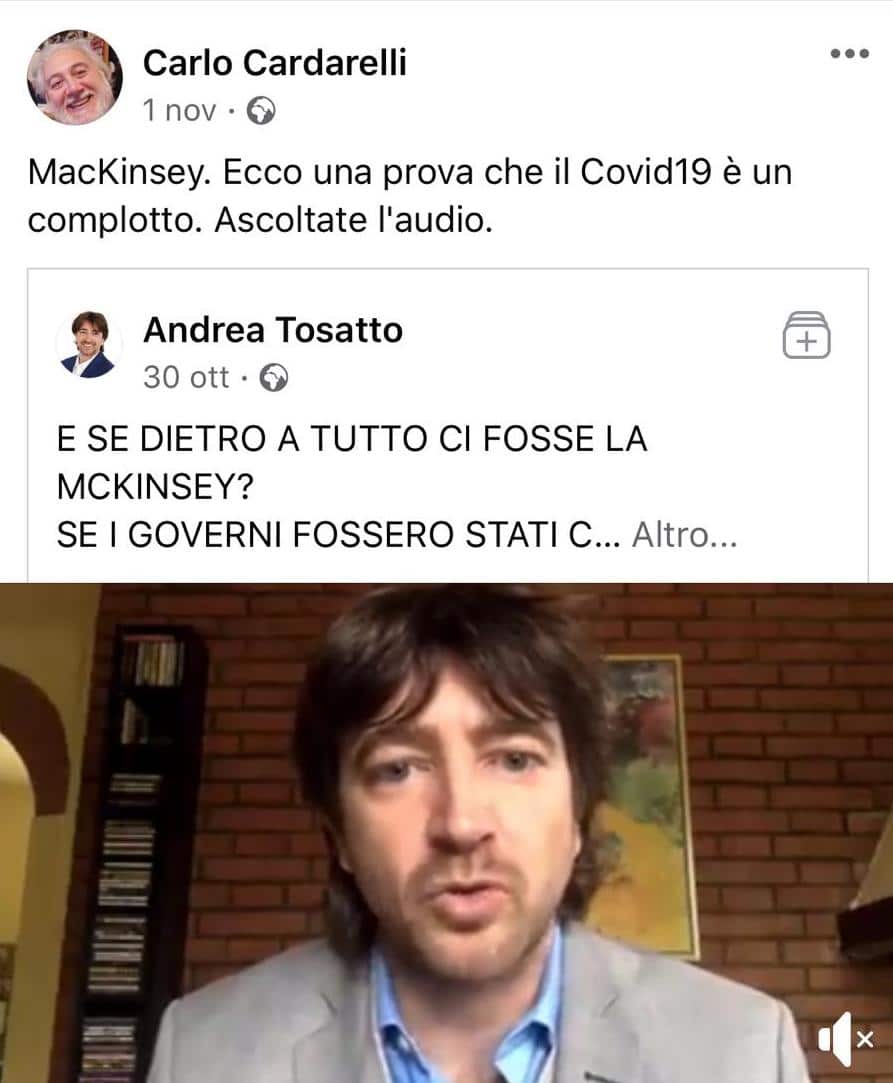
Task: Tap the "SE I GOVERNI FOSSERO STATI C" line
Action: 325,535
